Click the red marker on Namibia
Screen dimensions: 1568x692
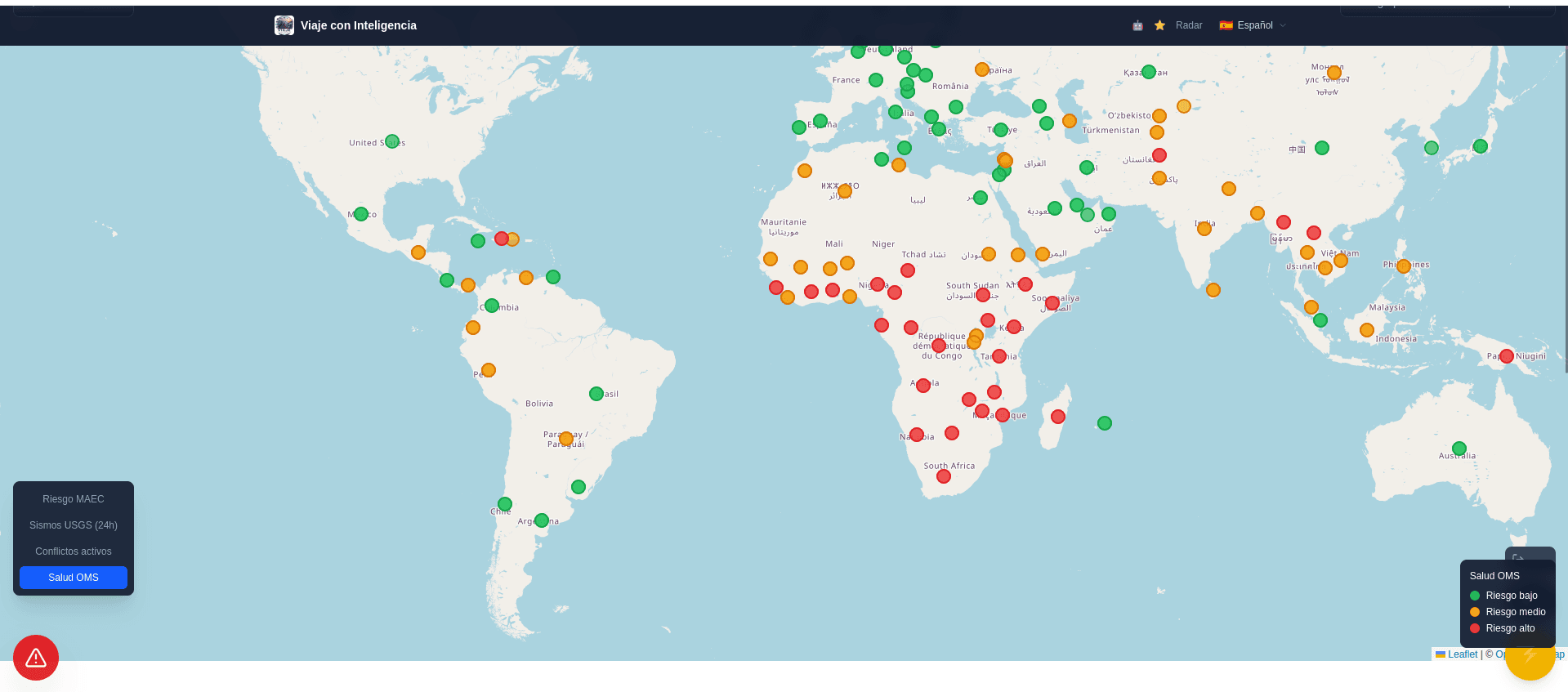point(917,435)
